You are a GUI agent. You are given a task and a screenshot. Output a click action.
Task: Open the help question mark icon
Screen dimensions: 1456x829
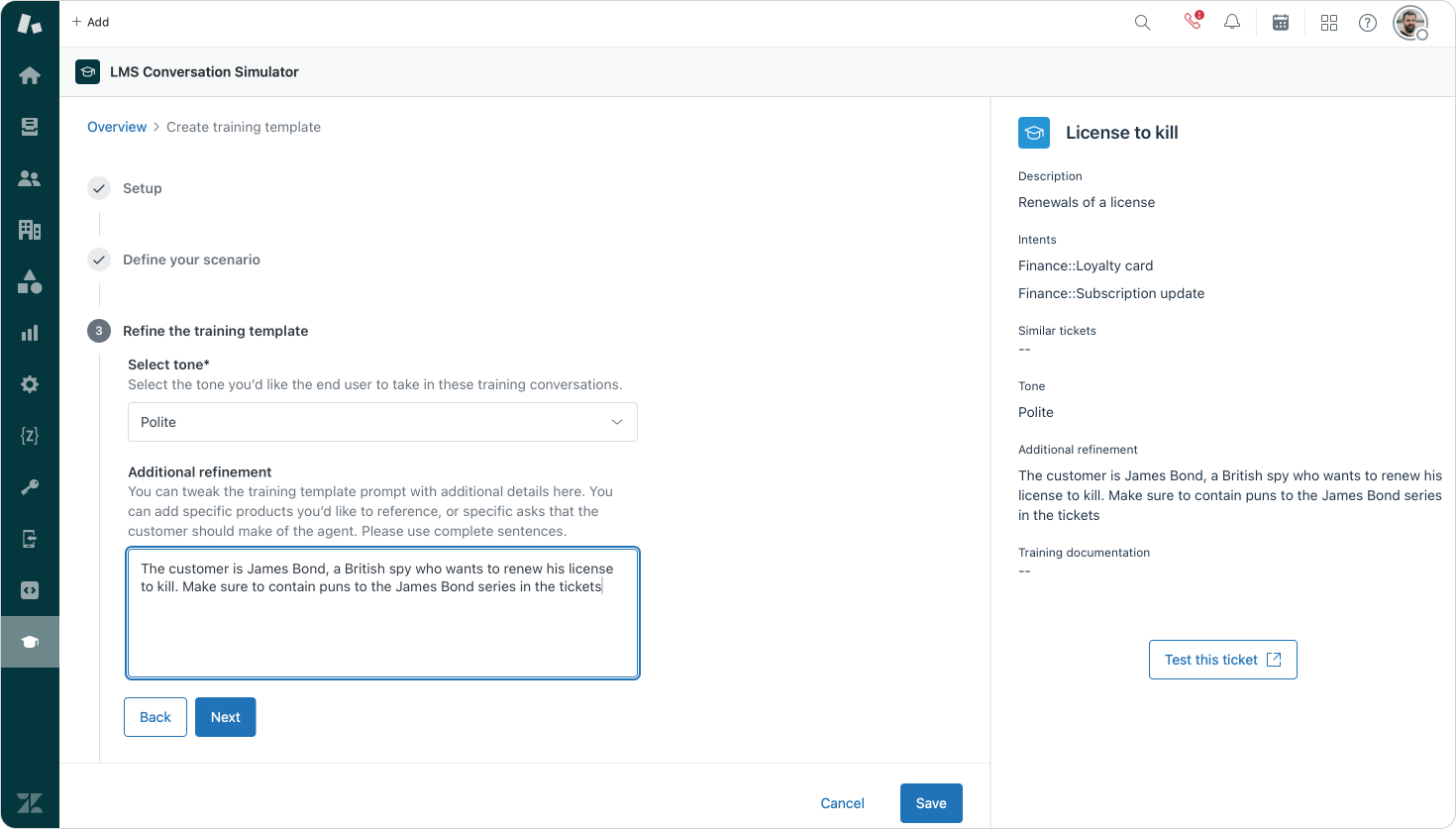click(1368, 23)
